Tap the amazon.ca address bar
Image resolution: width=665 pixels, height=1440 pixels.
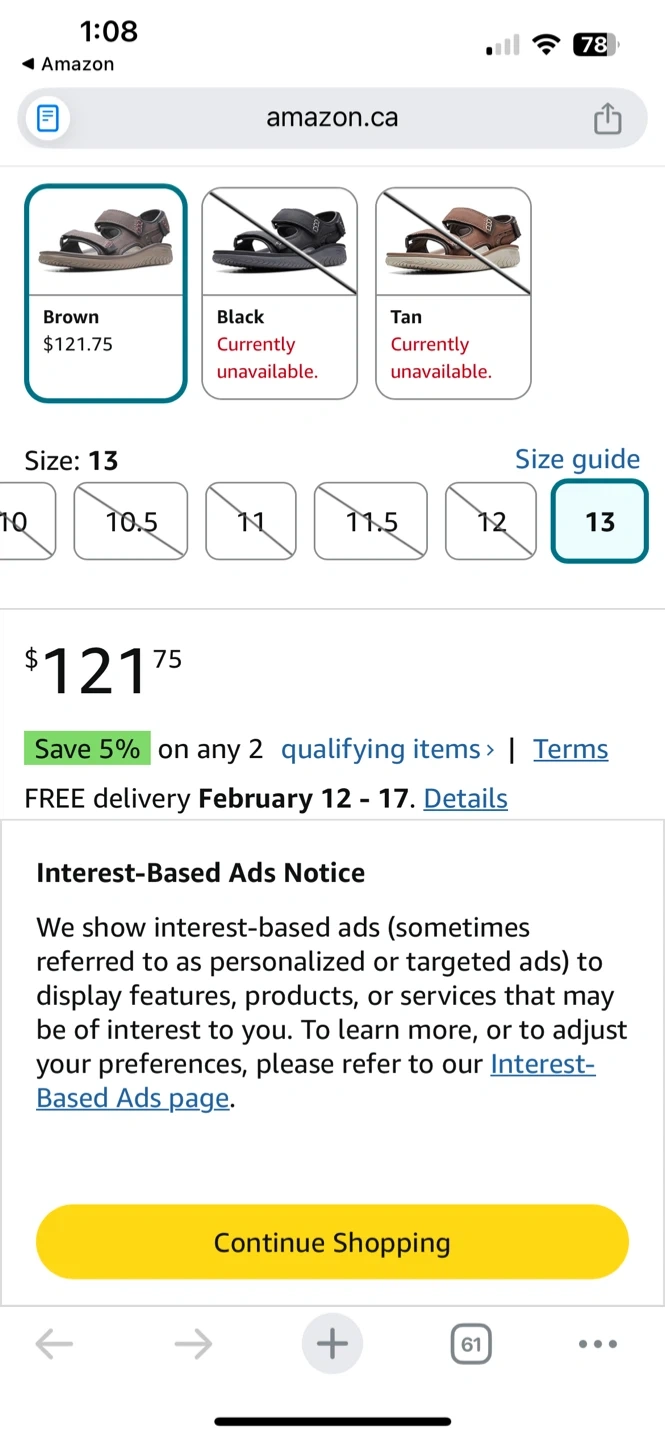point(332,118)
